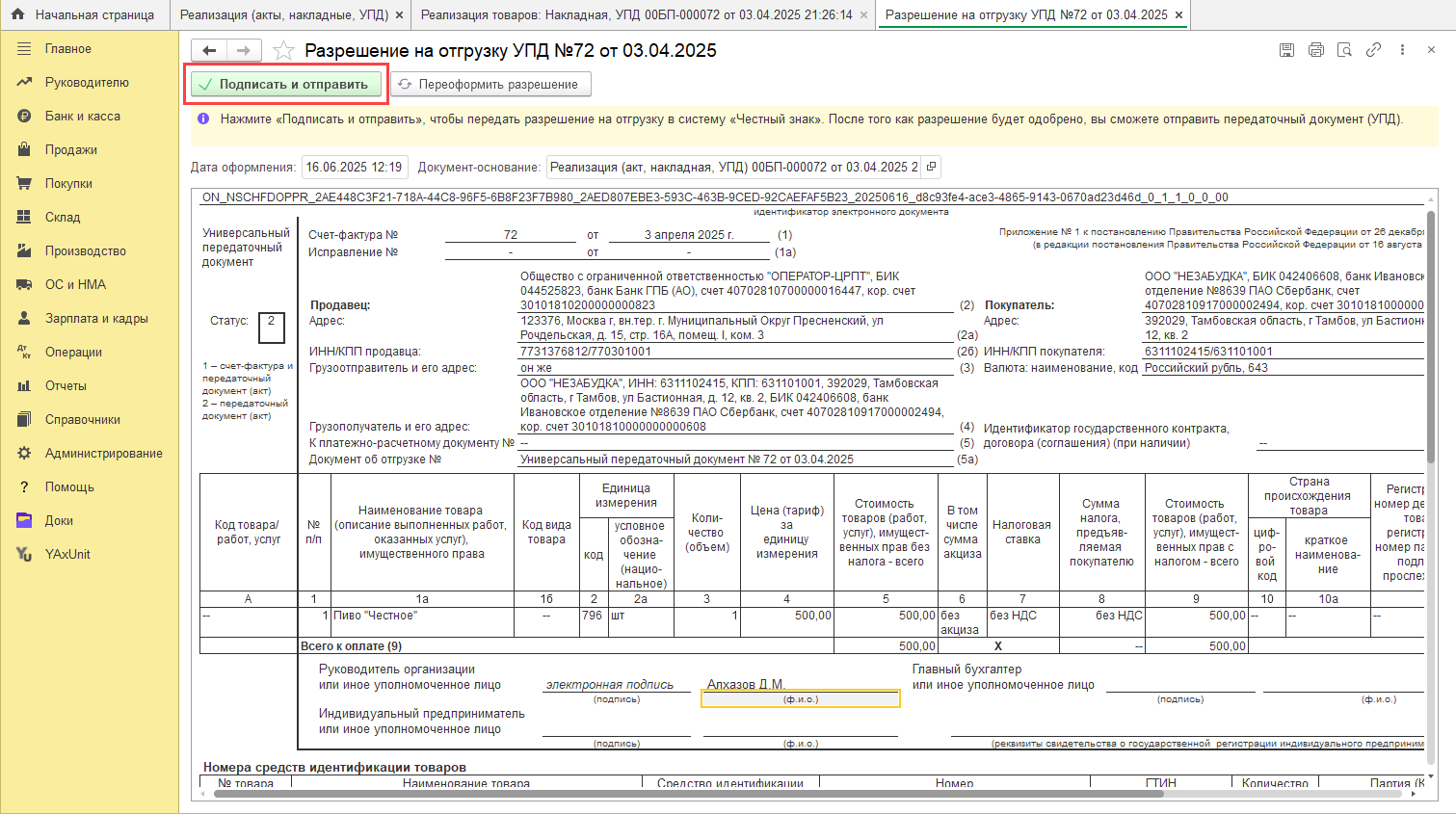The width and height of the screenshot is (1456, 814).
Task: Click seller ИНН/КПП 7731376812/770301001
Action: (736, 352)
